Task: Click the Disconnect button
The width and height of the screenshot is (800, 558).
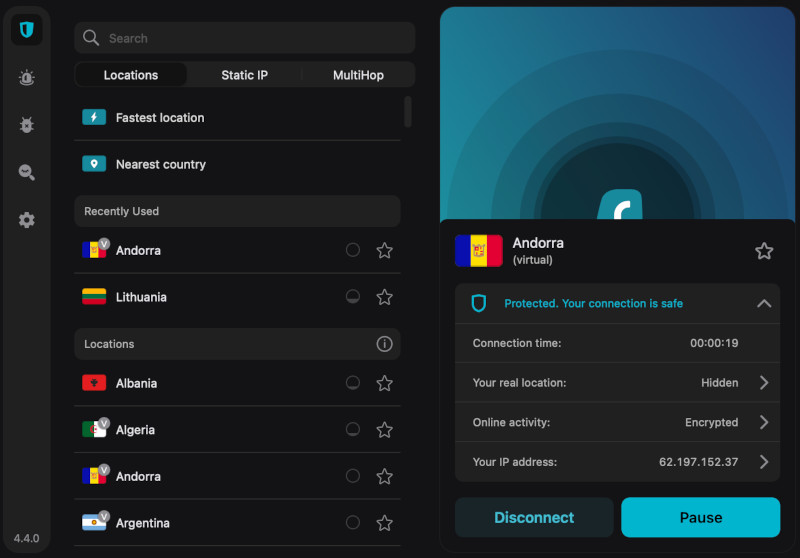Action: click(x=534, y=517)
